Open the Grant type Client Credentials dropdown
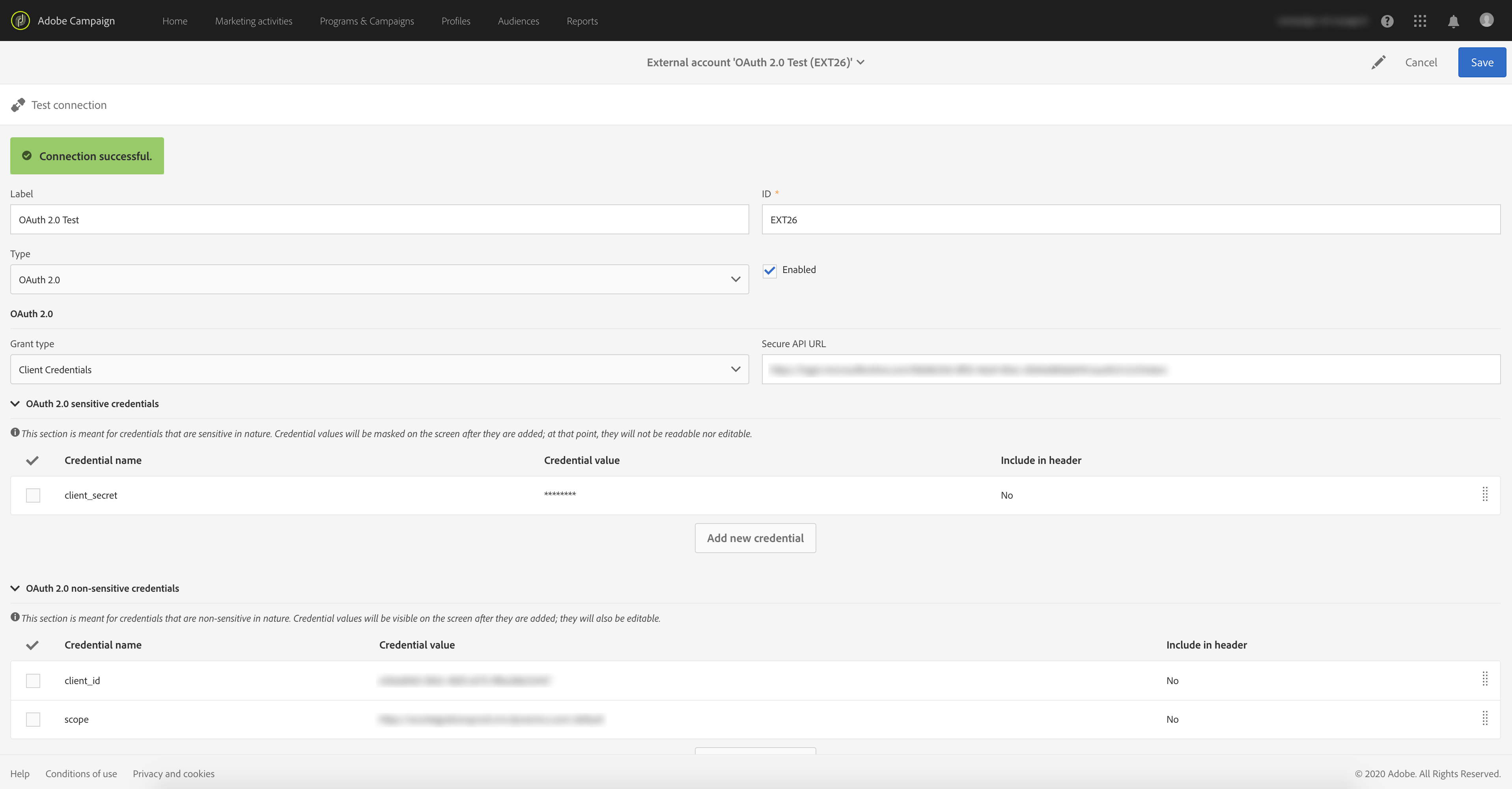This screenshot has height=789, width=1512. coord(379,369)
